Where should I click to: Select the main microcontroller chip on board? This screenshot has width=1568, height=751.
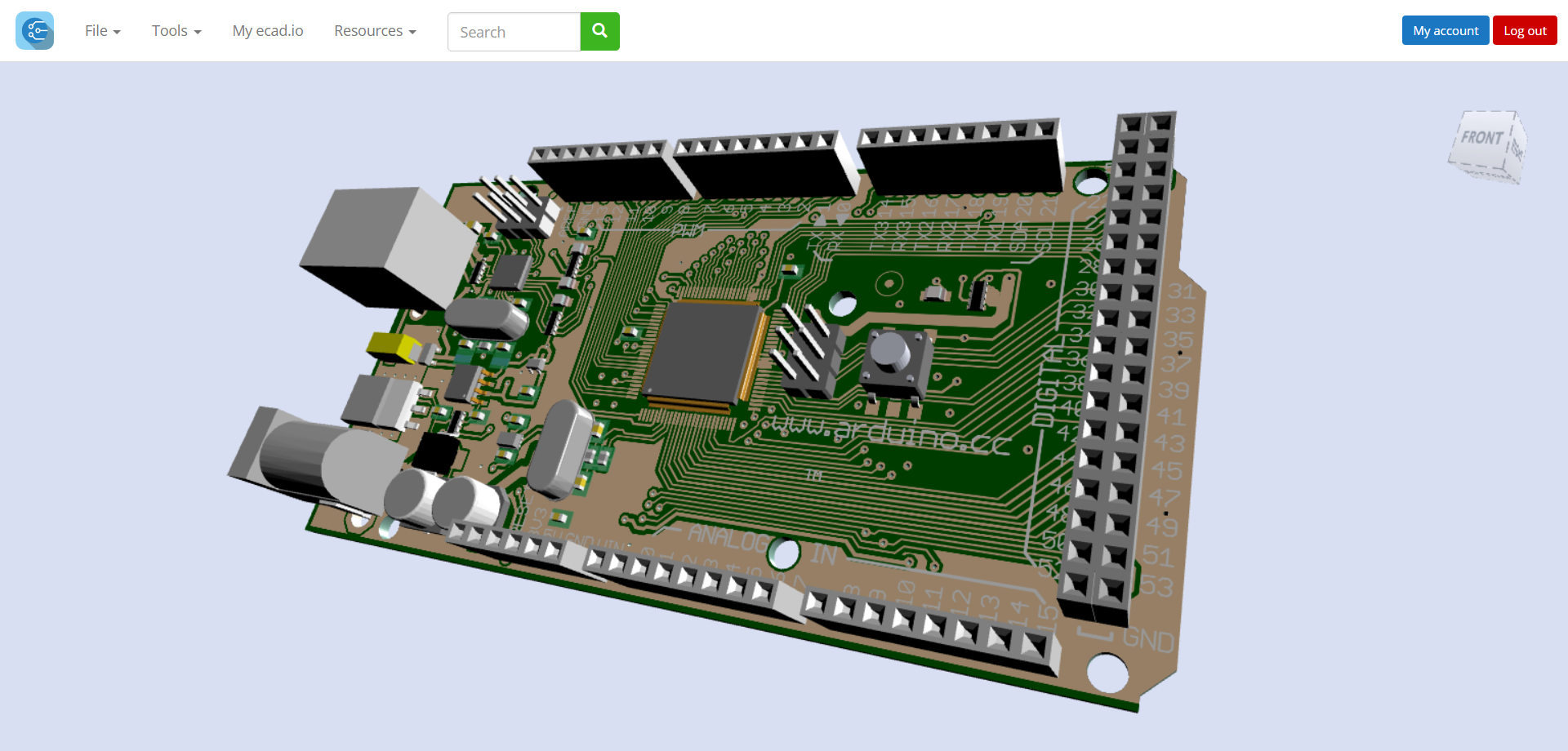[x=706, y=353]
